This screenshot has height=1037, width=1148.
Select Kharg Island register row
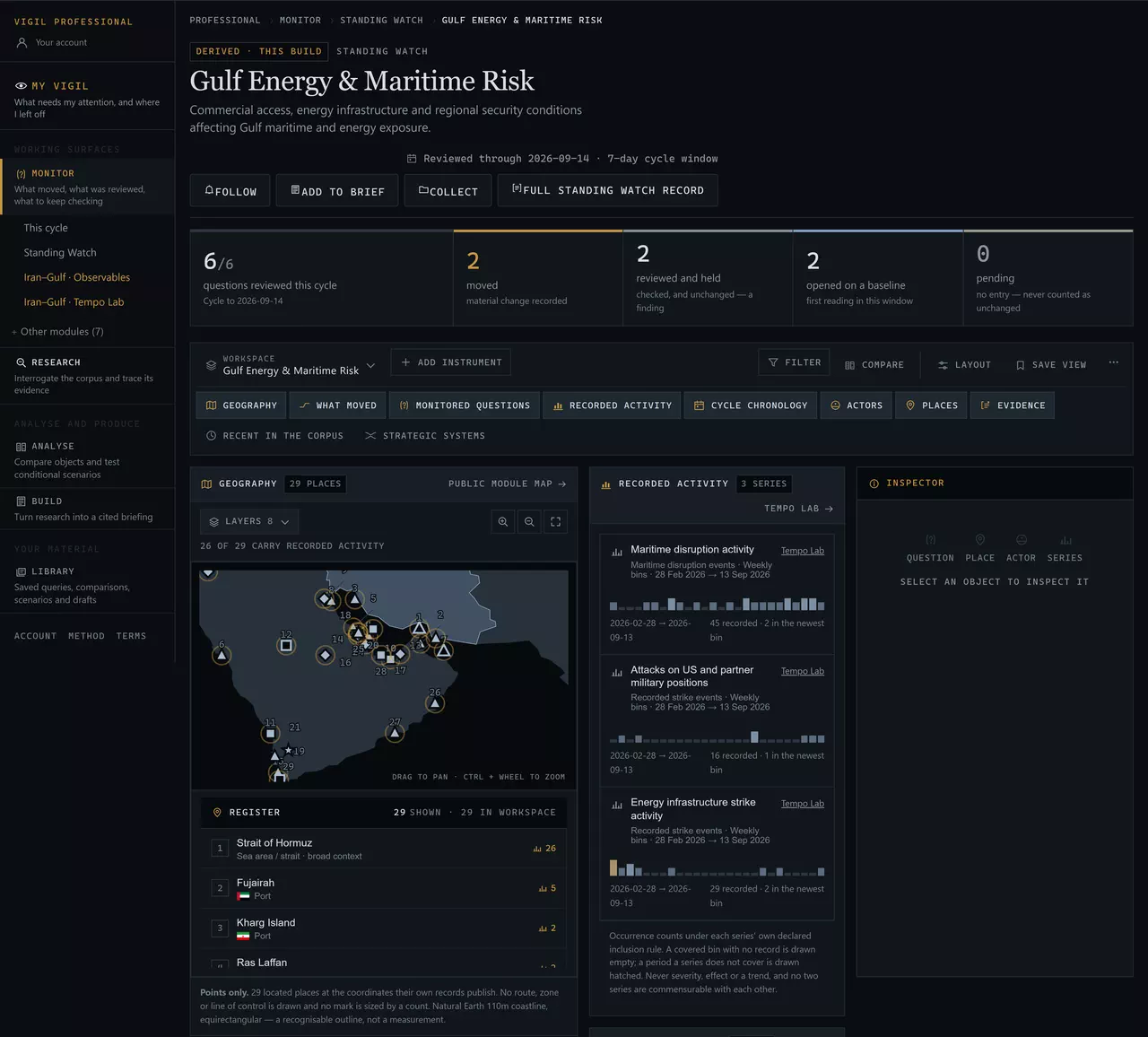pyautogui.click(x=384, y=928)
